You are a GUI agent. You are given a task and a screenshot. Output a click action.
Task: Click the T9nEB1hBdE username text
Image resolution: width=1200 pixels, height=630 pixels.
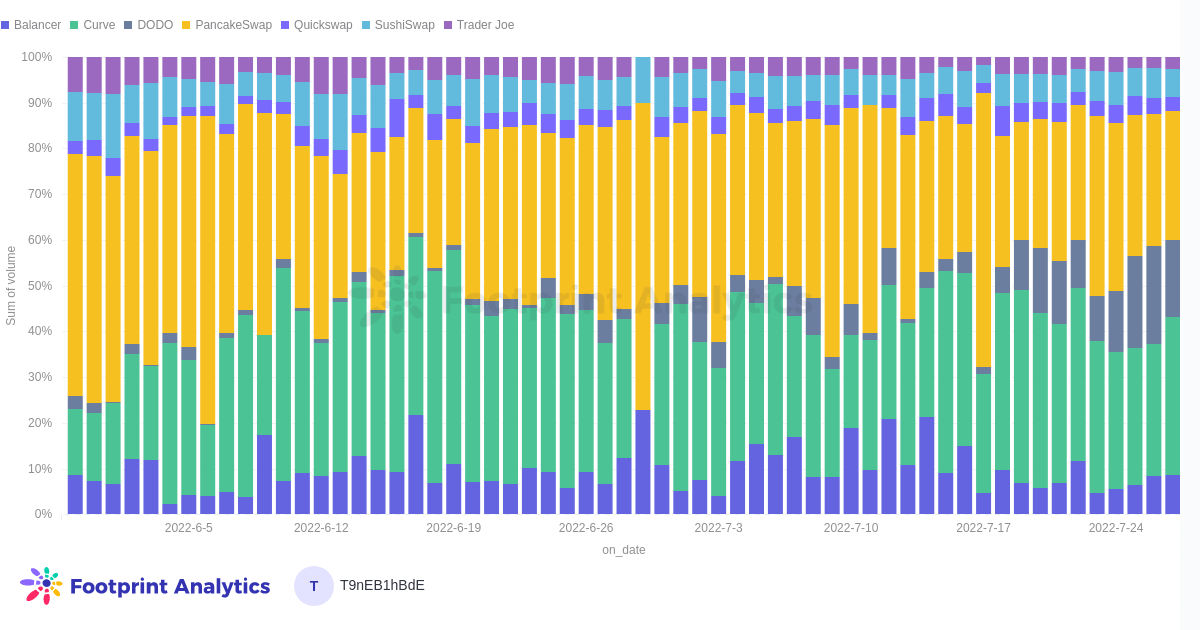tap(382, 586)
